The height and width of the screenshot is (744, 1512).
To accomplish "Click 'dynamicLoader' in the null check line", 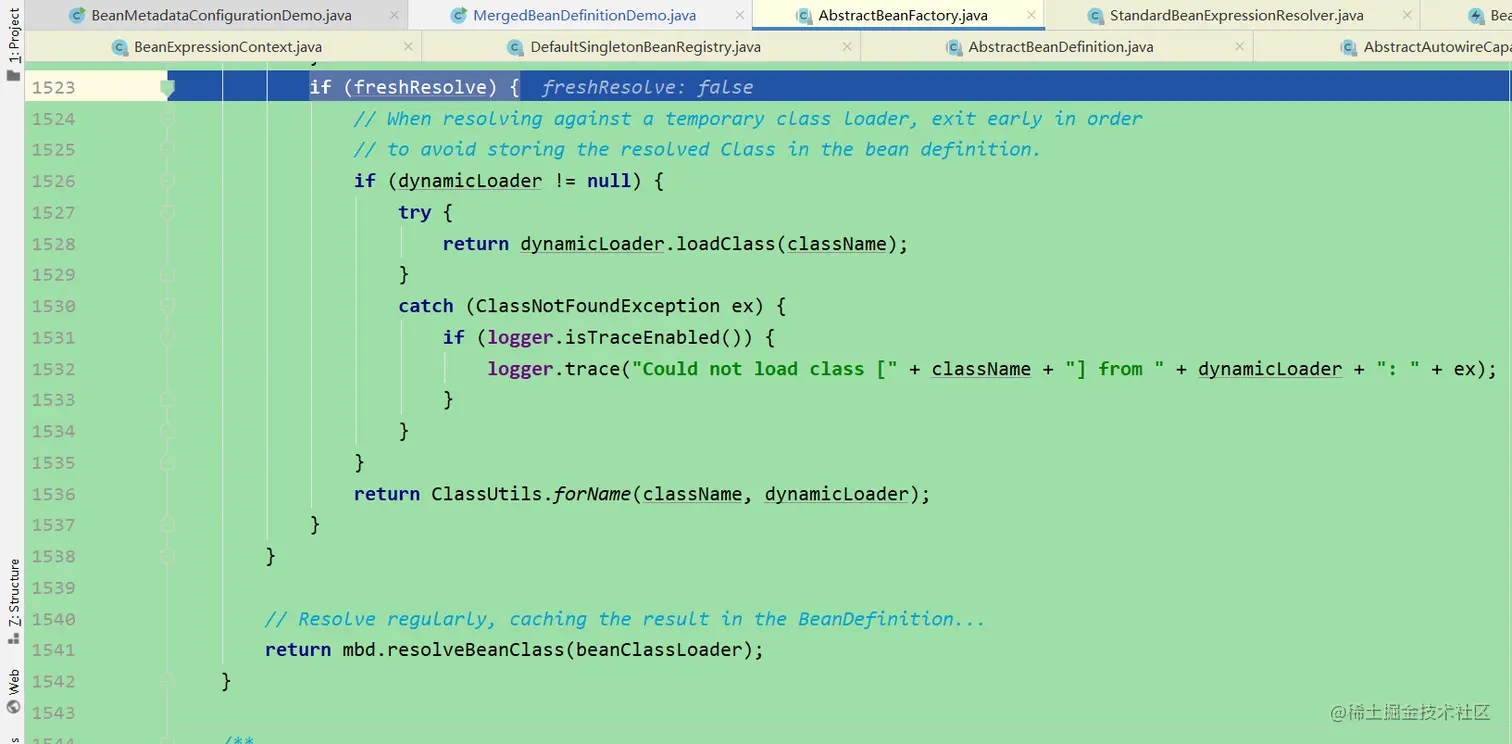I will point(471,181).
